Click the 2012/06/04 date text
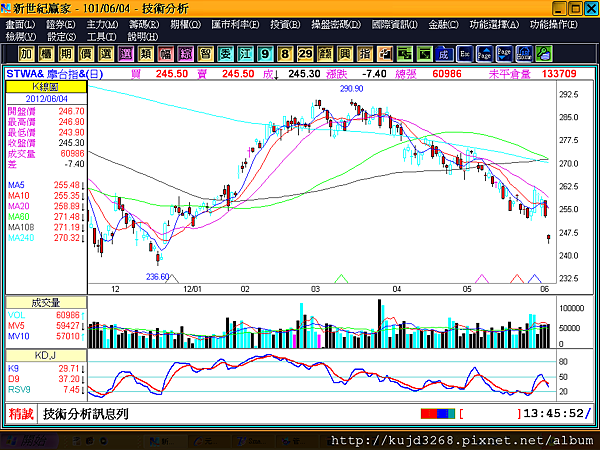600x450 pixels. (47, 99)
